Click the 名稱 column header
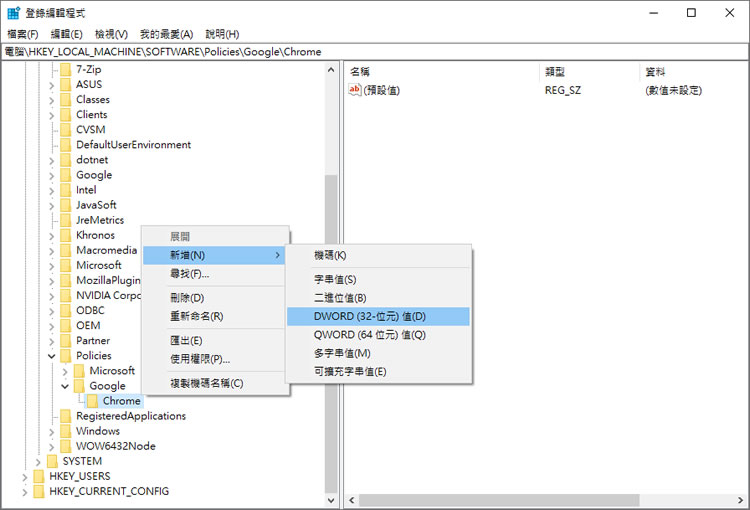750x510 pixels. tap(442, 72)
